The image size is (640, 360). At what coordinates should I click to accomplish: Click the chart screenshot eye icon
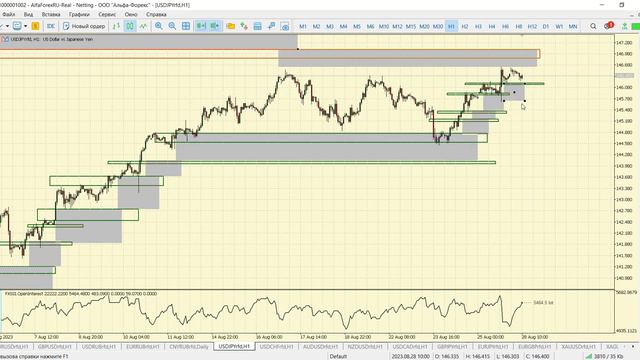click(x=285, y=26)
